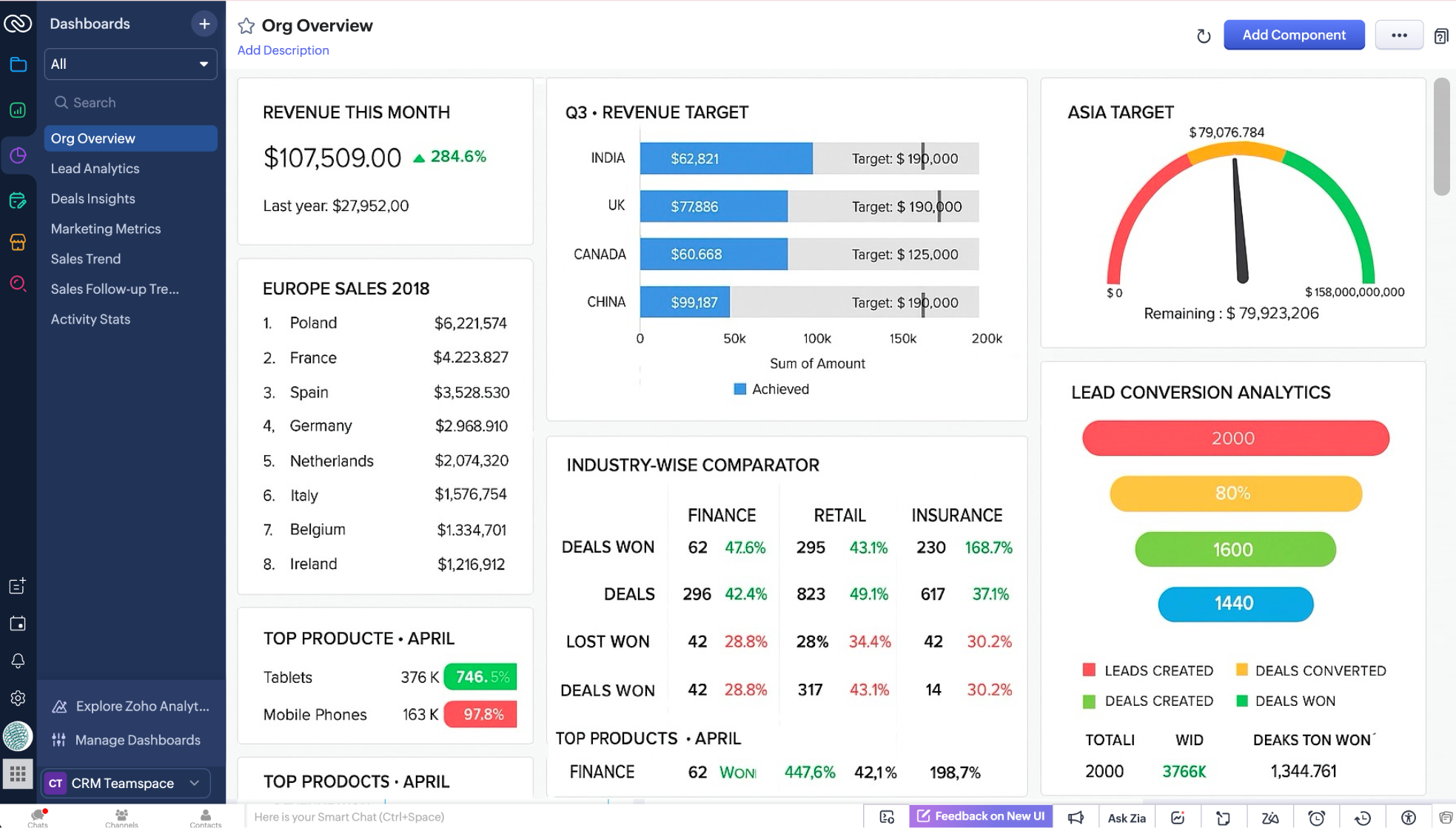Viewport: 1456px width, 828px height.
Task: Open the folder module in left rail
Action: click(18, 65)
